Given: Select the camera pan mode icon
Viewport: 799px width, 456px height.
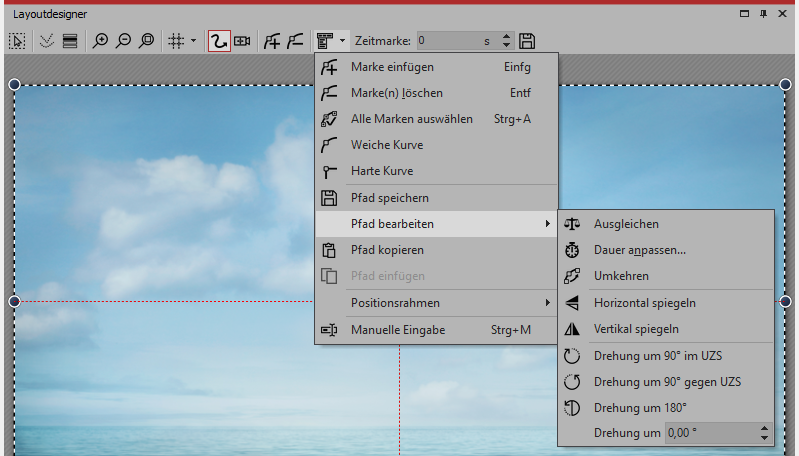Looking at the screenshot, I should (x=242, y=41).
